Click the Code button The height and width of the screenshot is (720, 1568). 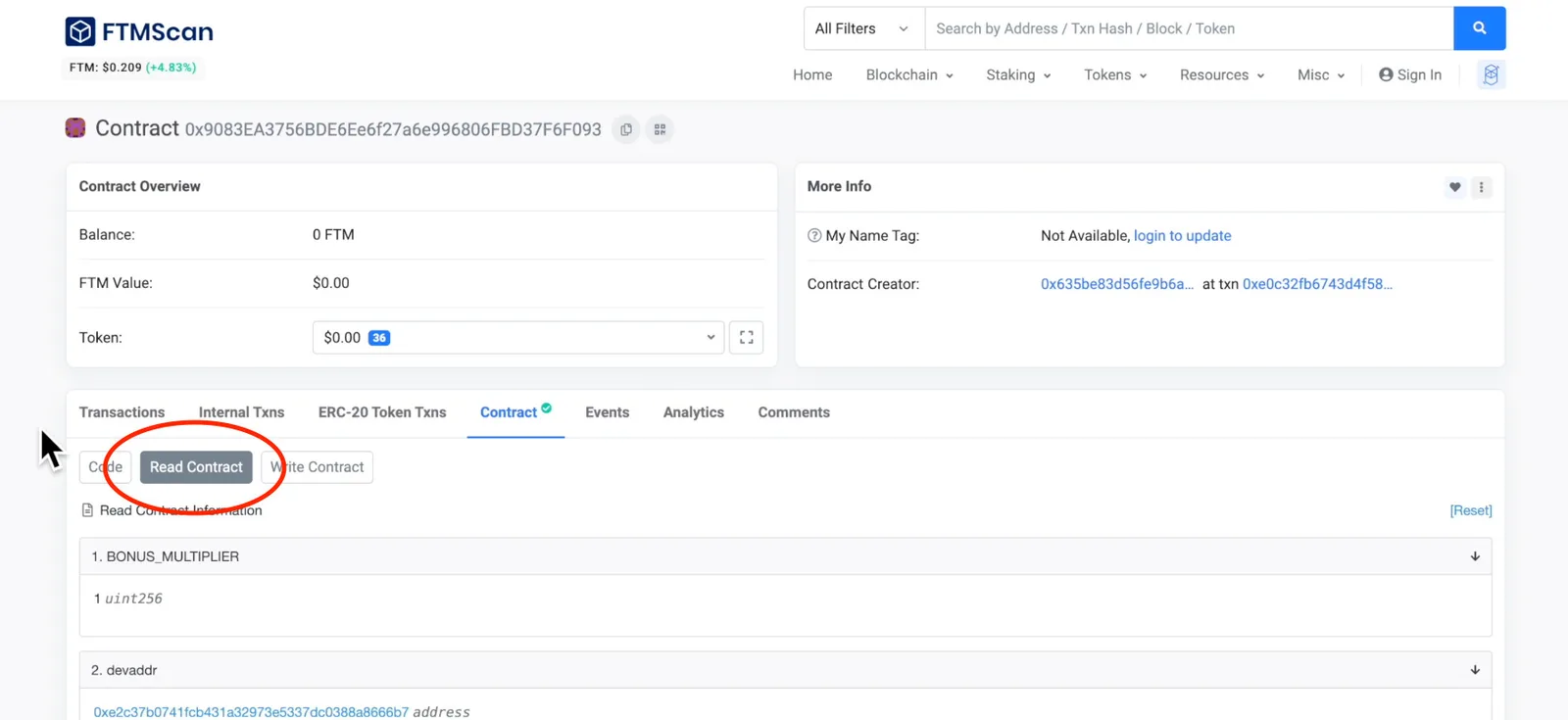tap(106, 467)
